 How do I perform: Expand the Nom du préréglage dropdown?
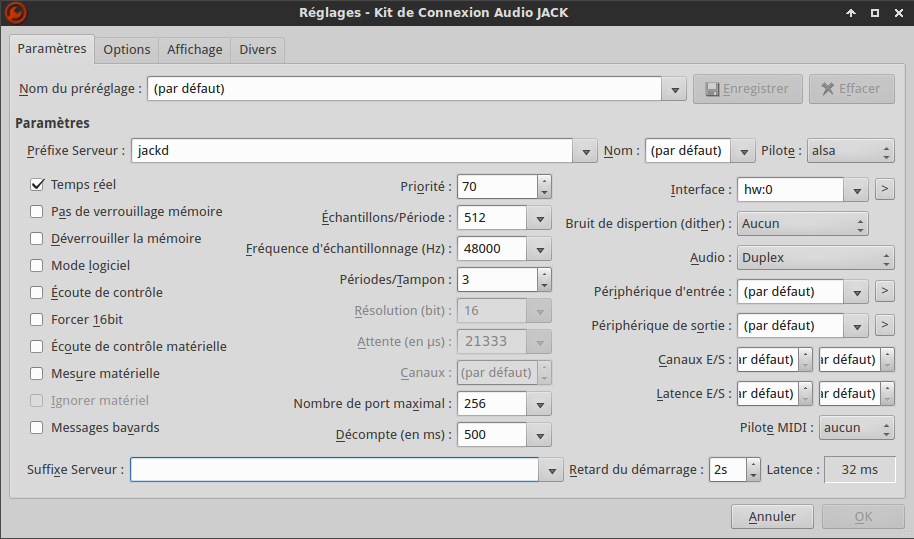pos(674,89)
